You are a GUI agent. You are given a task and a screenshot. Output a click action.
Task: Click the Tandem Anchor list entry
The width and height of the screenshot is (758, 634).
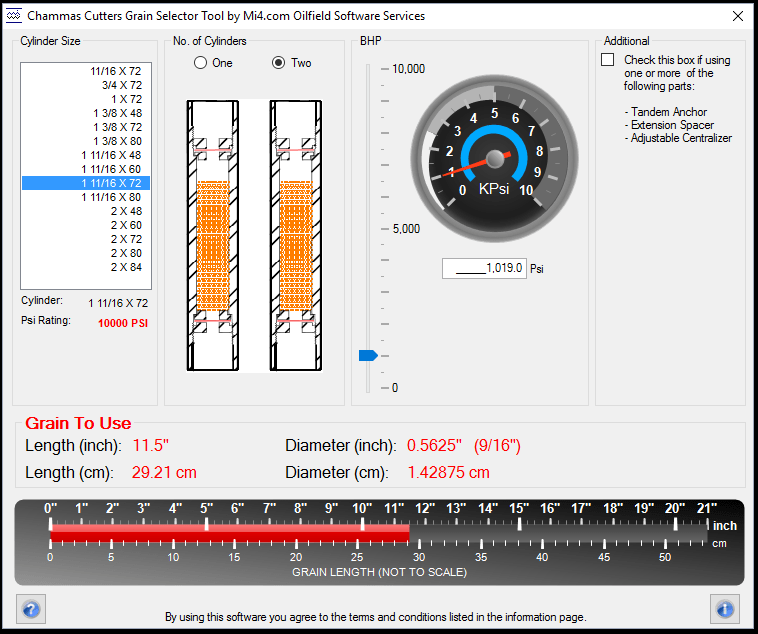click(666, 112)
